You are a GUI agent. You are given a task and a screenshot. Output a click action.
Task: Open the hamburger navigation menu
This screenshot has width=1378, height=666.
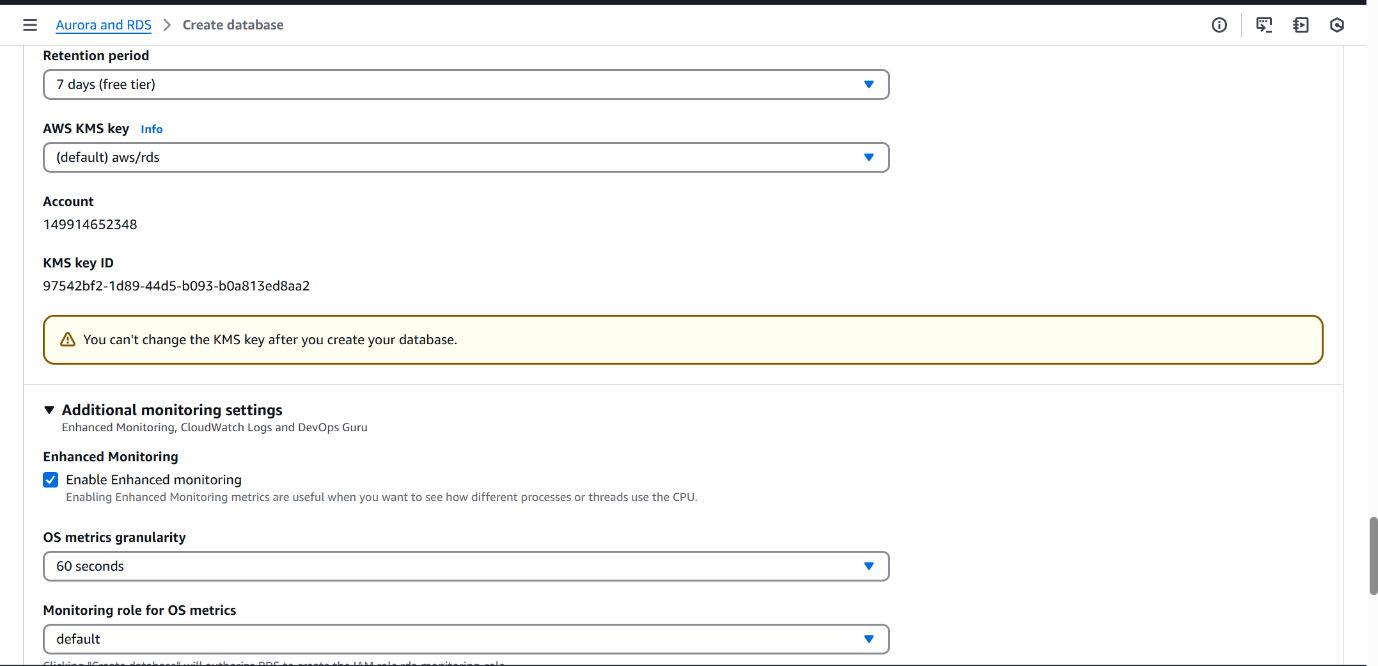coord(30,25)
